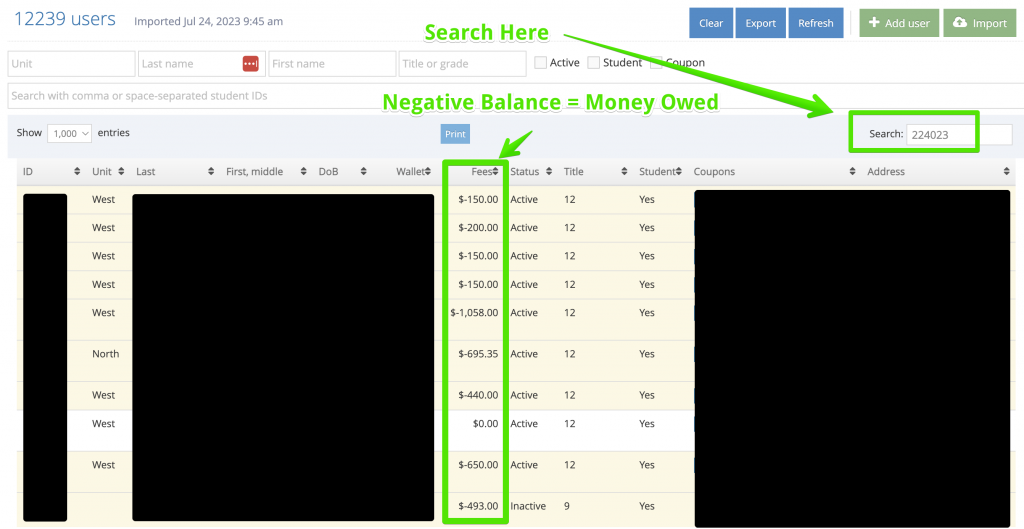1024x529 pixels.
Task: Click the Export button
Action: [x=761, y=23]
